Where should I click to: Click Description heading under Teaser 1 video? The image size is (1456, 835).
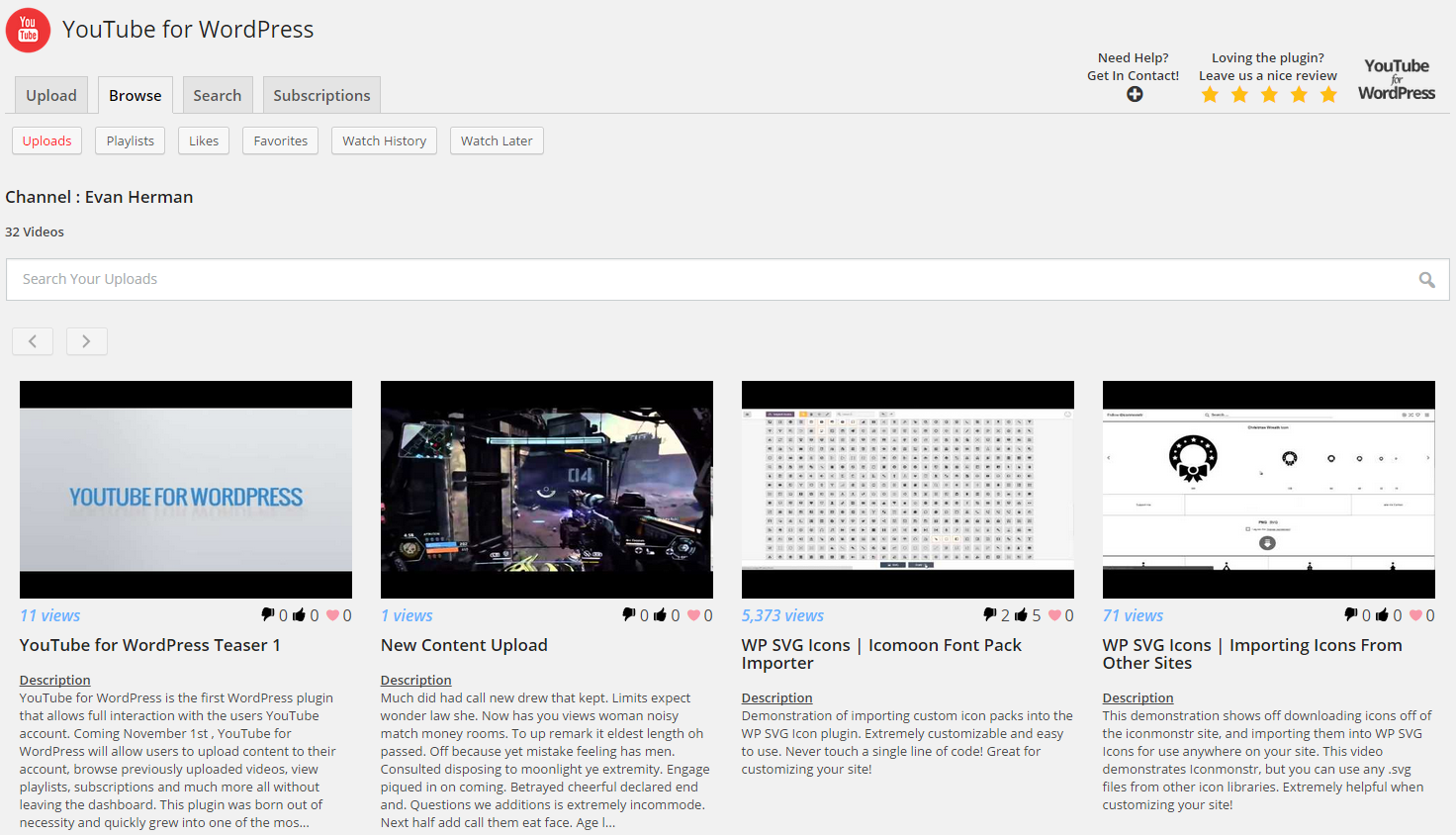55,680
